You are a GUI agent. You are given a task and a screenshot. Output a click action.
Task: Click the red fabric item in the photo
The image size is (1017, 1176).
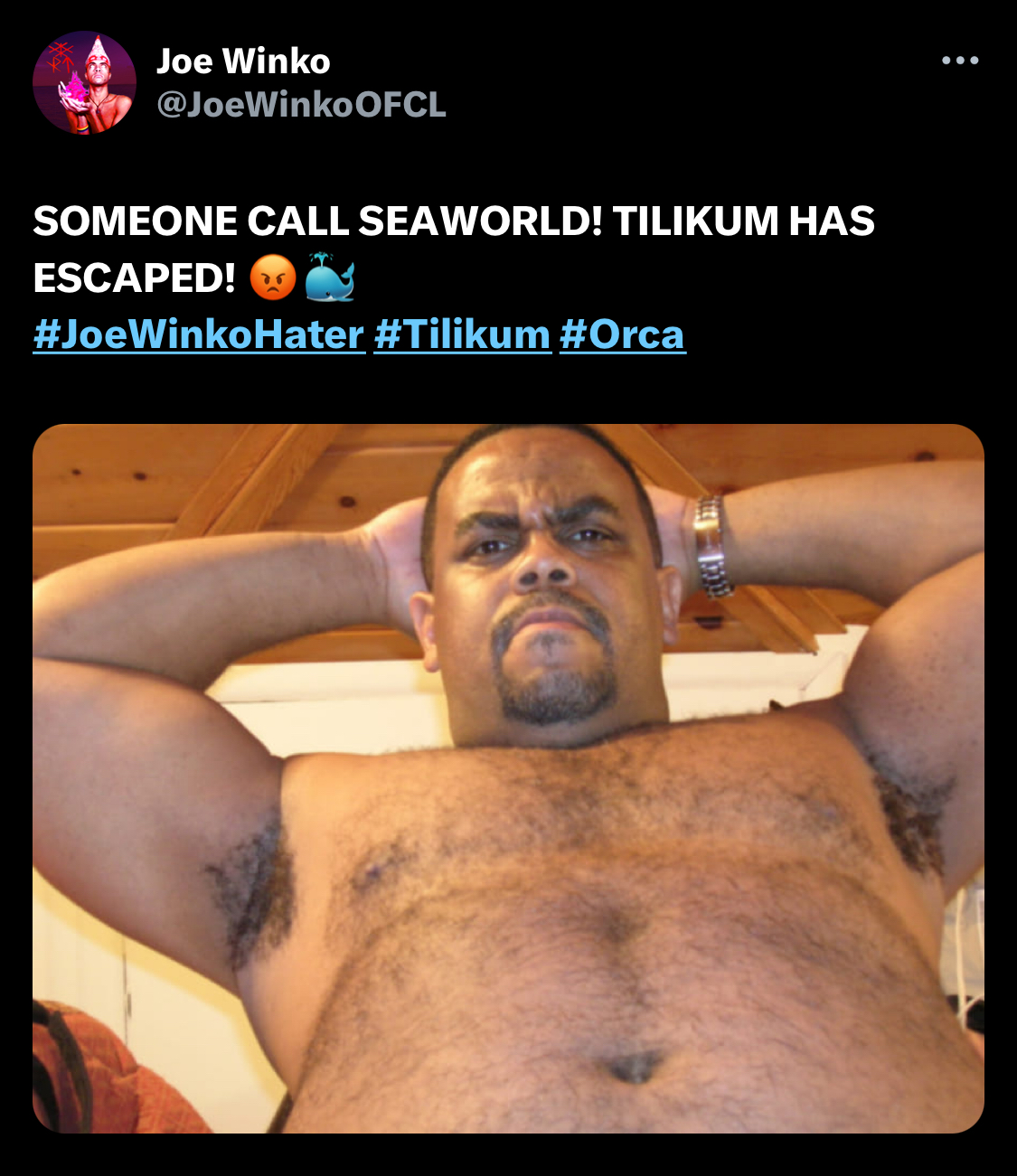[108, 1071]
